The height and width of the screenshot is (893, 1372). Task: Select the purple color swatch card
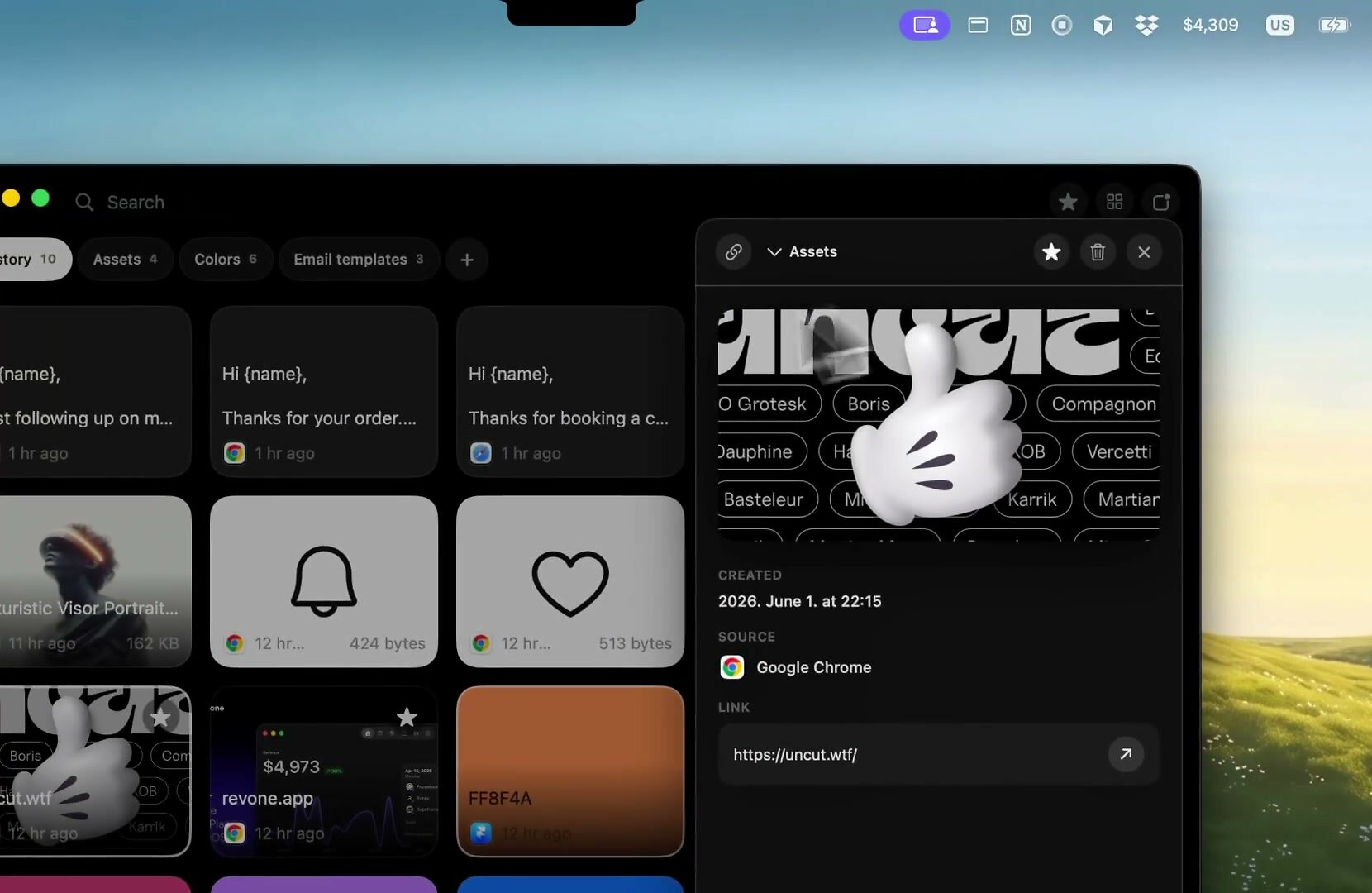click(x=324, y=885)
